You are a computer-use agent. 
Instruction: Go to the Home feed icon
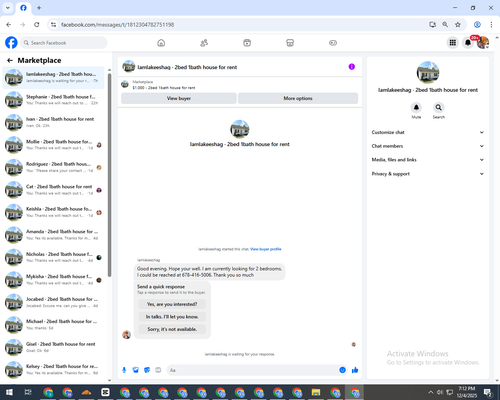pos(161,43)
